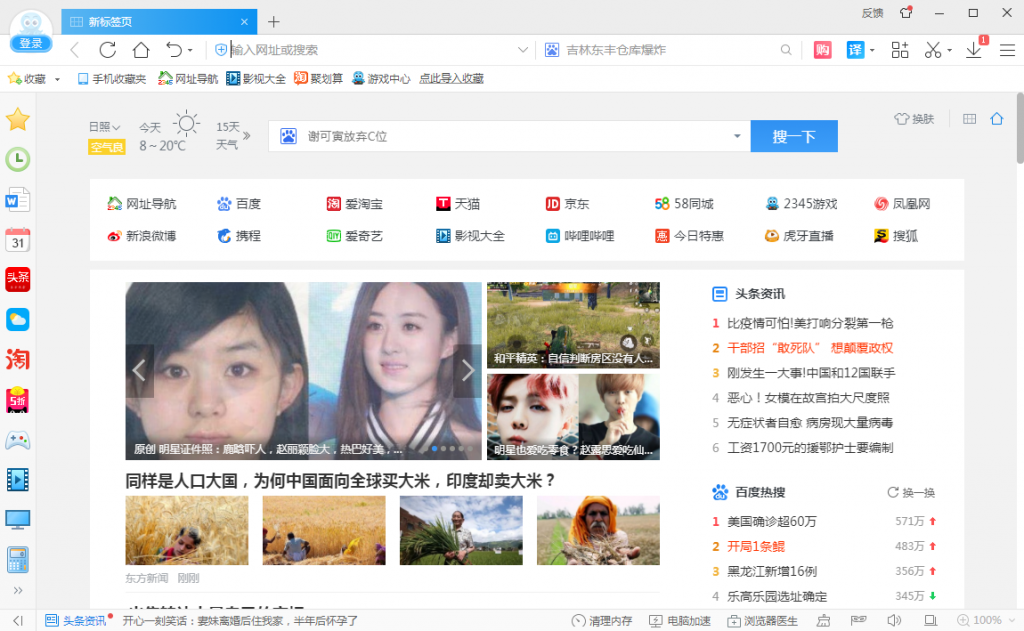Open the calendar icon in sidebar
This screenshot has width=1024, height=631.
point(18,239)
